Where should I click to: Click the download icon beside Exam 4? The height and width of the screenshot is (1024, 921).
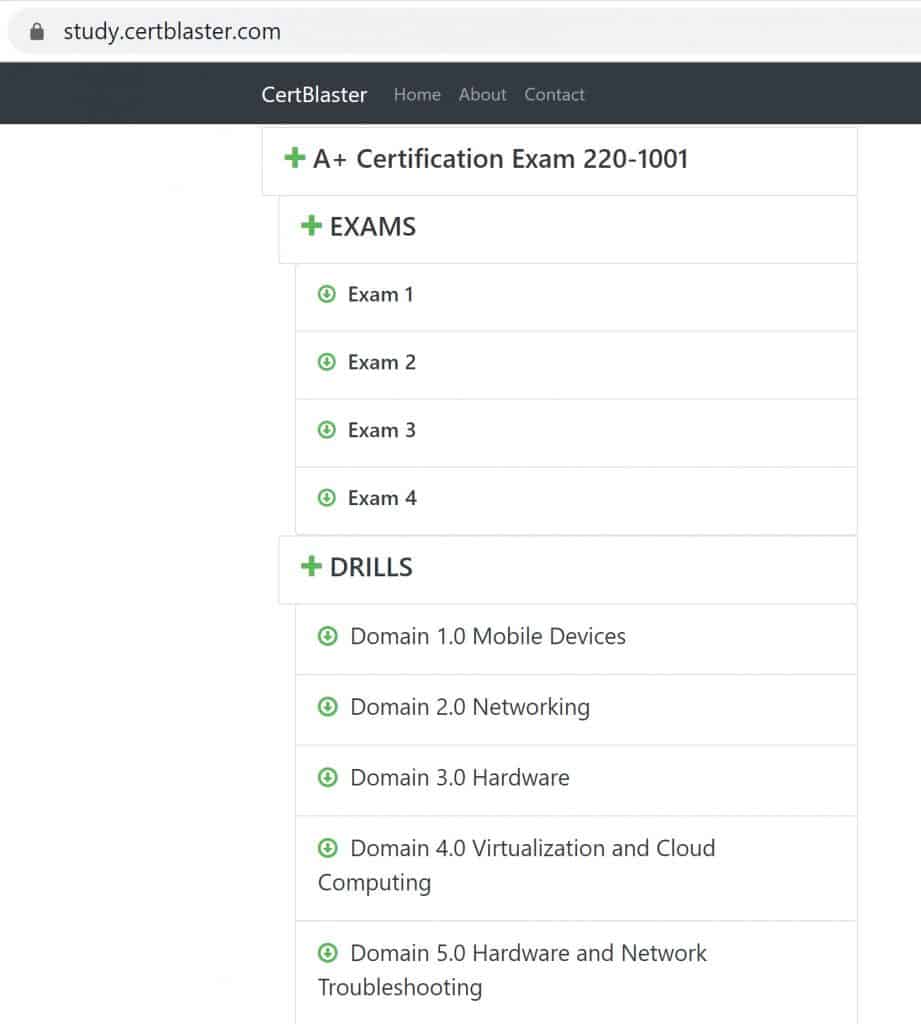(x=327, y=498)
